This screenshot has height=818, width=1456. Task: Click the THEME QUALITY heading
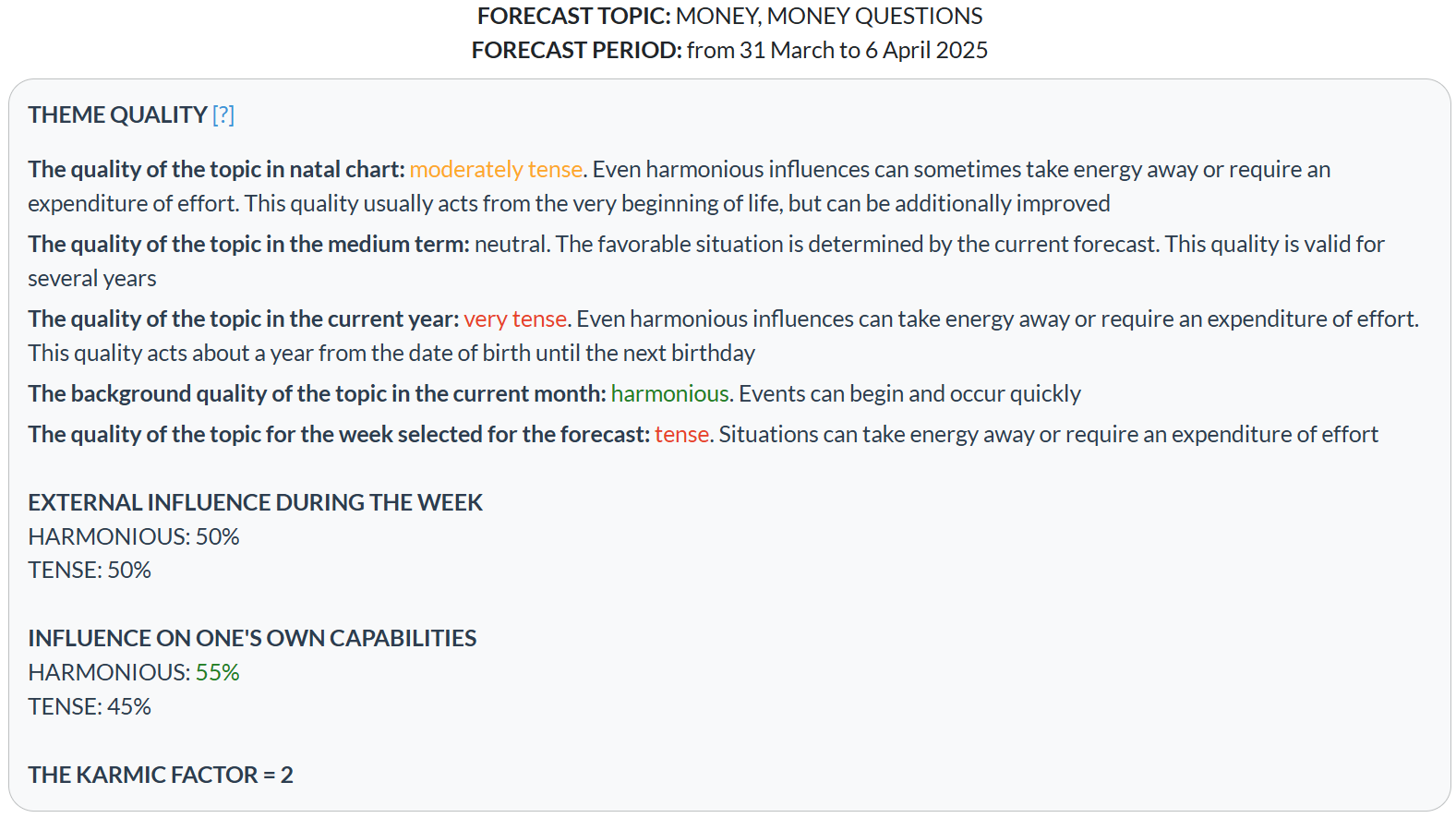coord(118,115)
